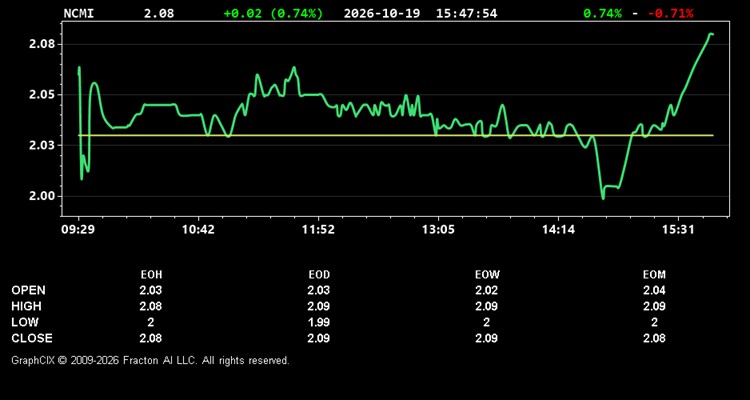Click the EOW LOW value 2

pos(486,322)
